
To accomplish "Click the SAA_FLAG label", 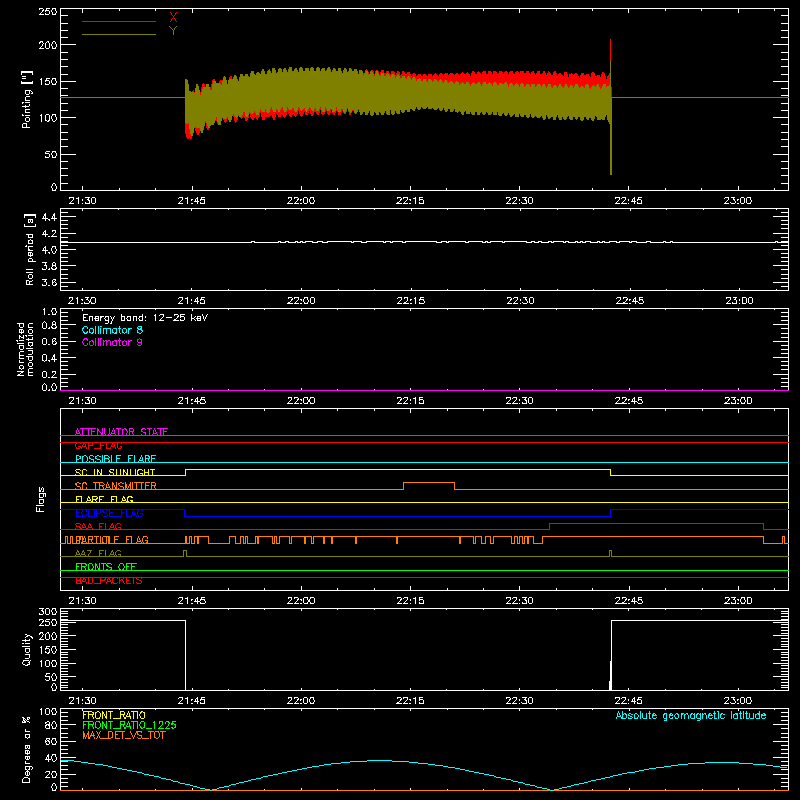I will click(98, 526).
